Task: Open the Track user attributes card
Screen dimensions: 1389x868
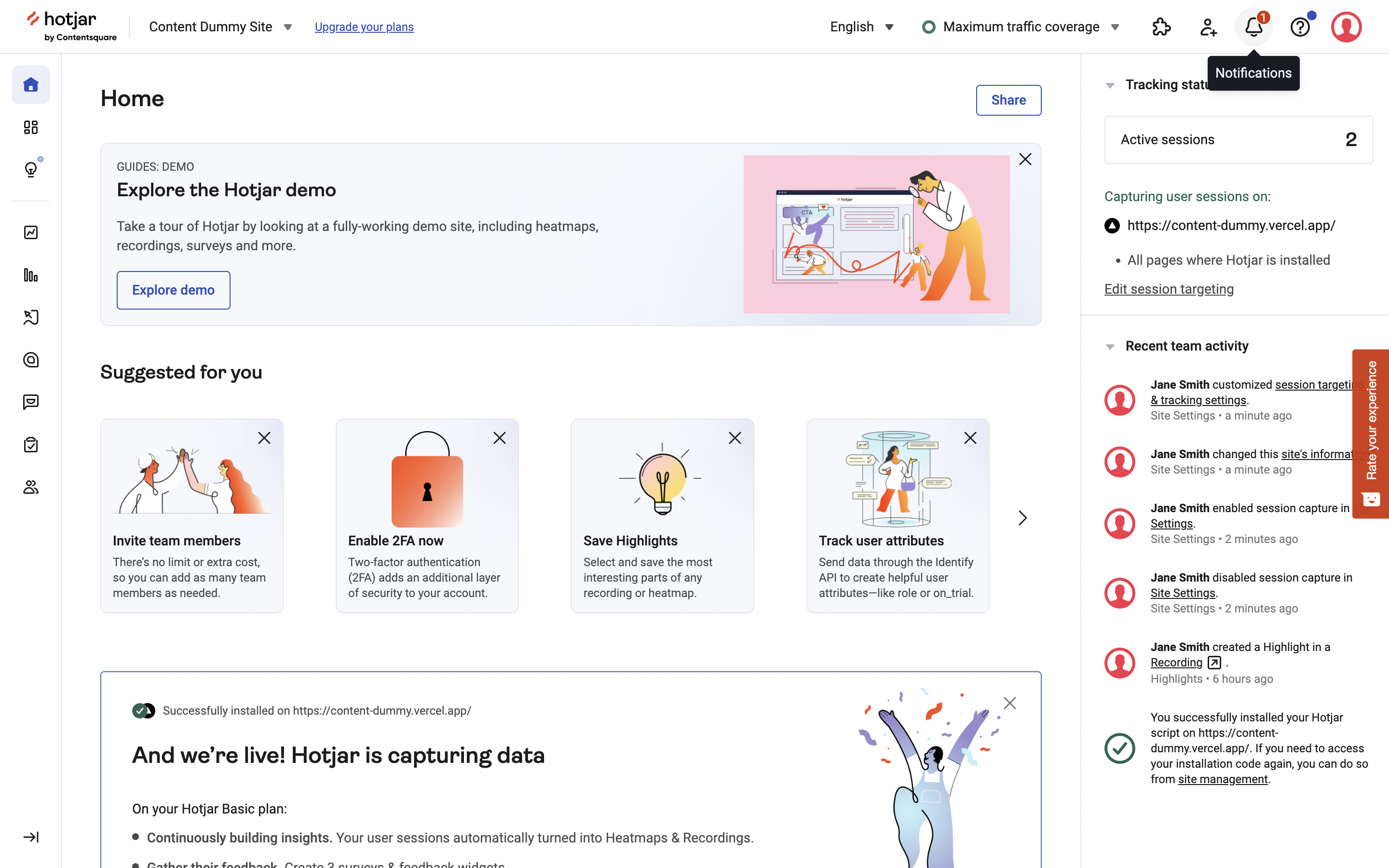Action: (x=898, y=515)
